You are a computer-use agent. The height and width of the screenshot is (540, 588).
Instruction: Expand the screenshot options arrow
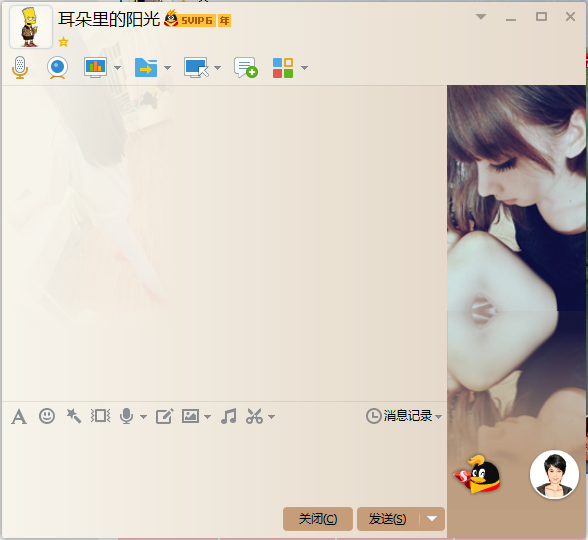pos(272,417)
